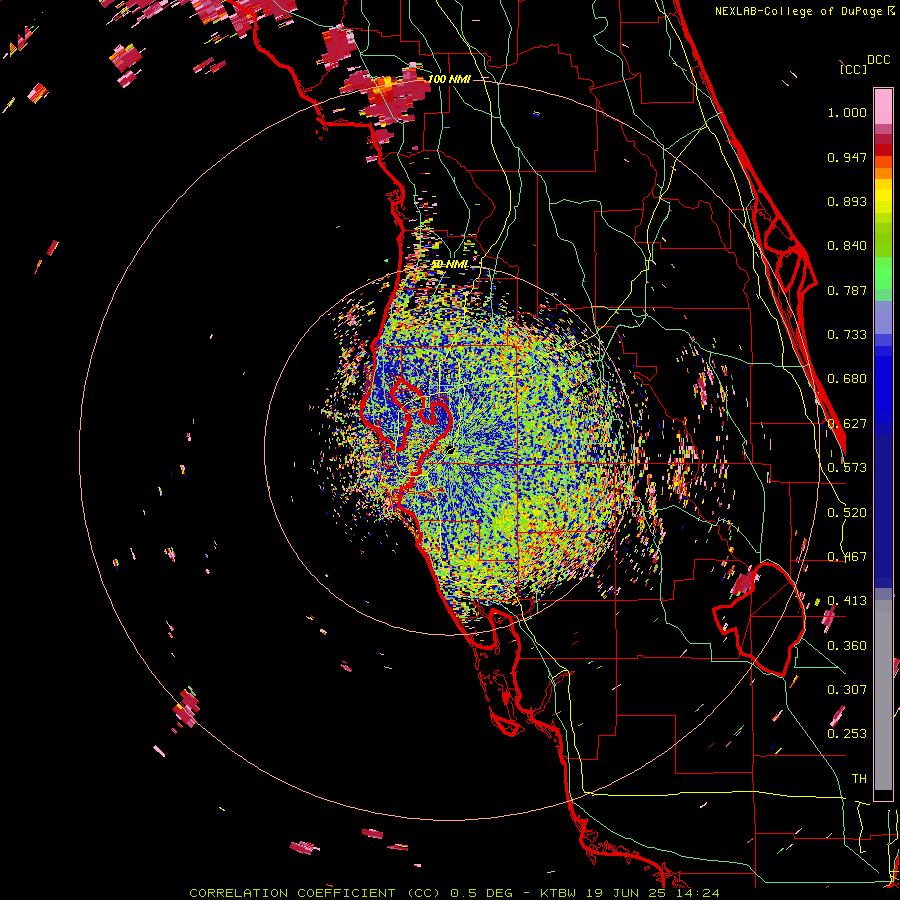Select the 0.627 legend value
This screenshot has height=900, width=900.
click(x=847, y=424)
